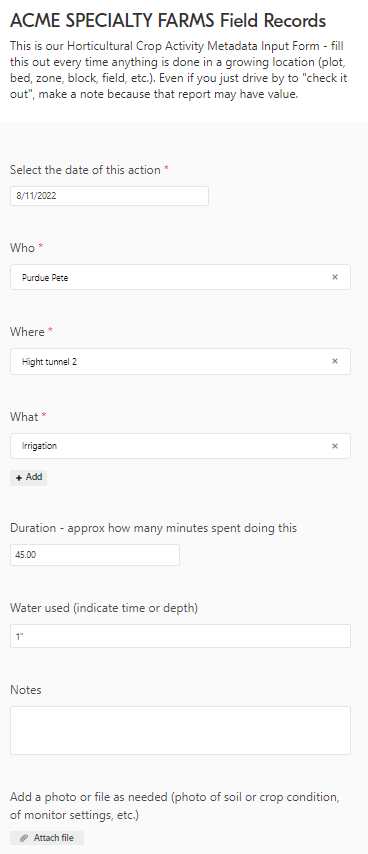The width and height of the screenshot is (368, 854).
Task: Clear the Purdue Pete selection
Action: click(335, 277)
